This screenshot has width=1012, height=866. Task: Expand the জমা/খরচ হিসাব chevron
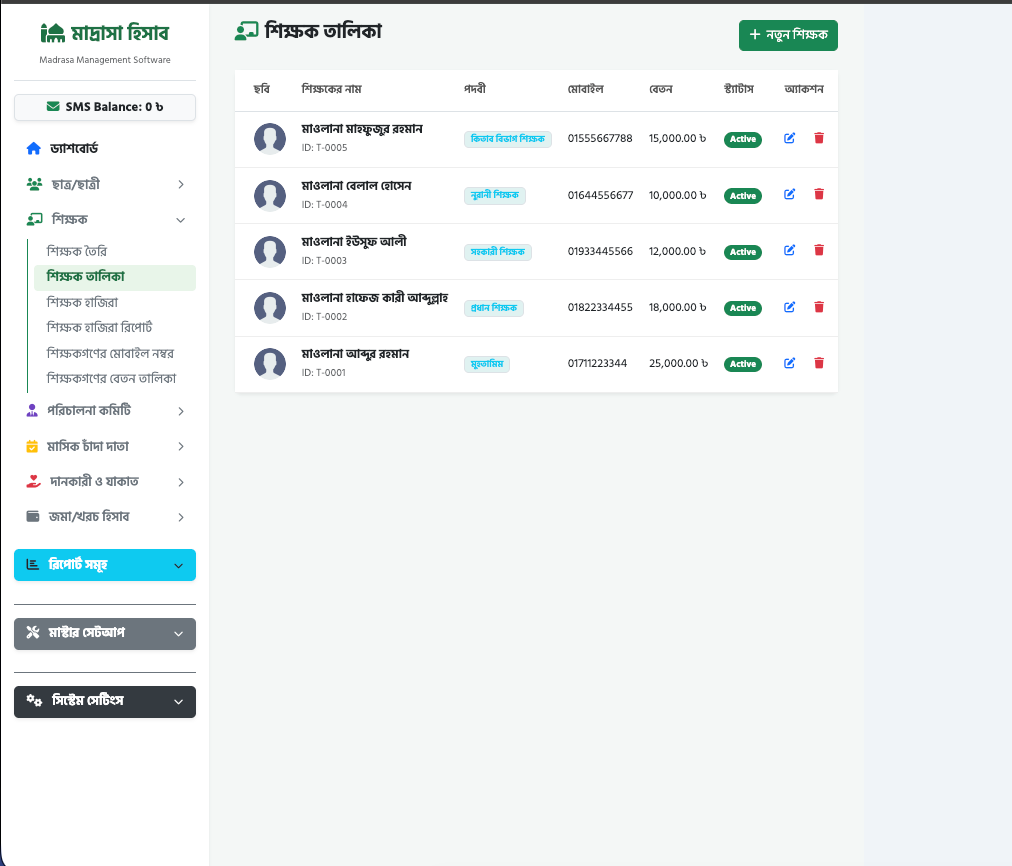(181, 517)
